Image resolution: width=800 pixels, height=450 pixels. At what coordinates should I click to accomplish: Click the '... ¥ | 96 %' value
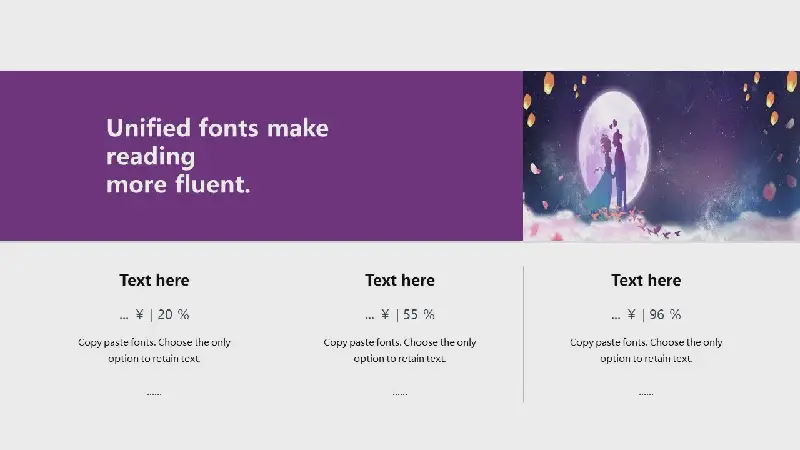646,314
